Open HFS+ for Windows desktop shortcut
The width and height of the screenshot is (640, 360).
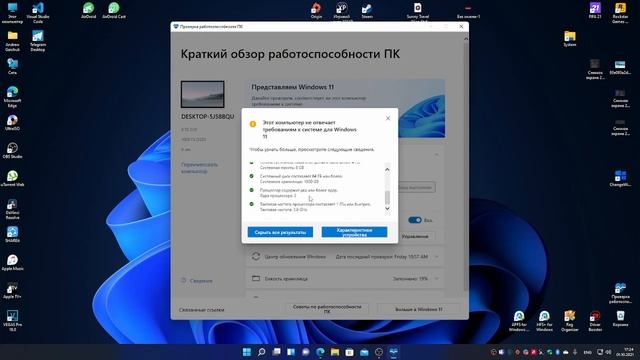[544, 321]
